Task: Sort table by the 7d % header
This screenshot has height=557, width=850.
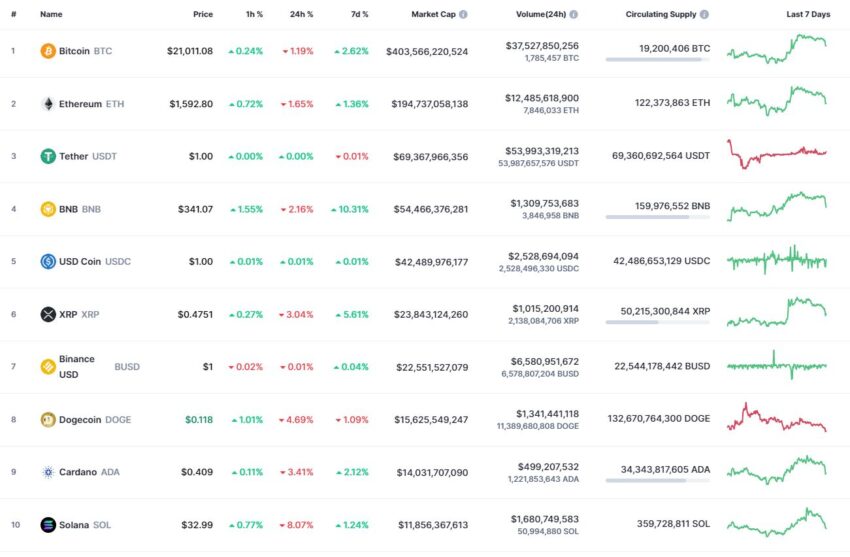Action: click(359, 15)
